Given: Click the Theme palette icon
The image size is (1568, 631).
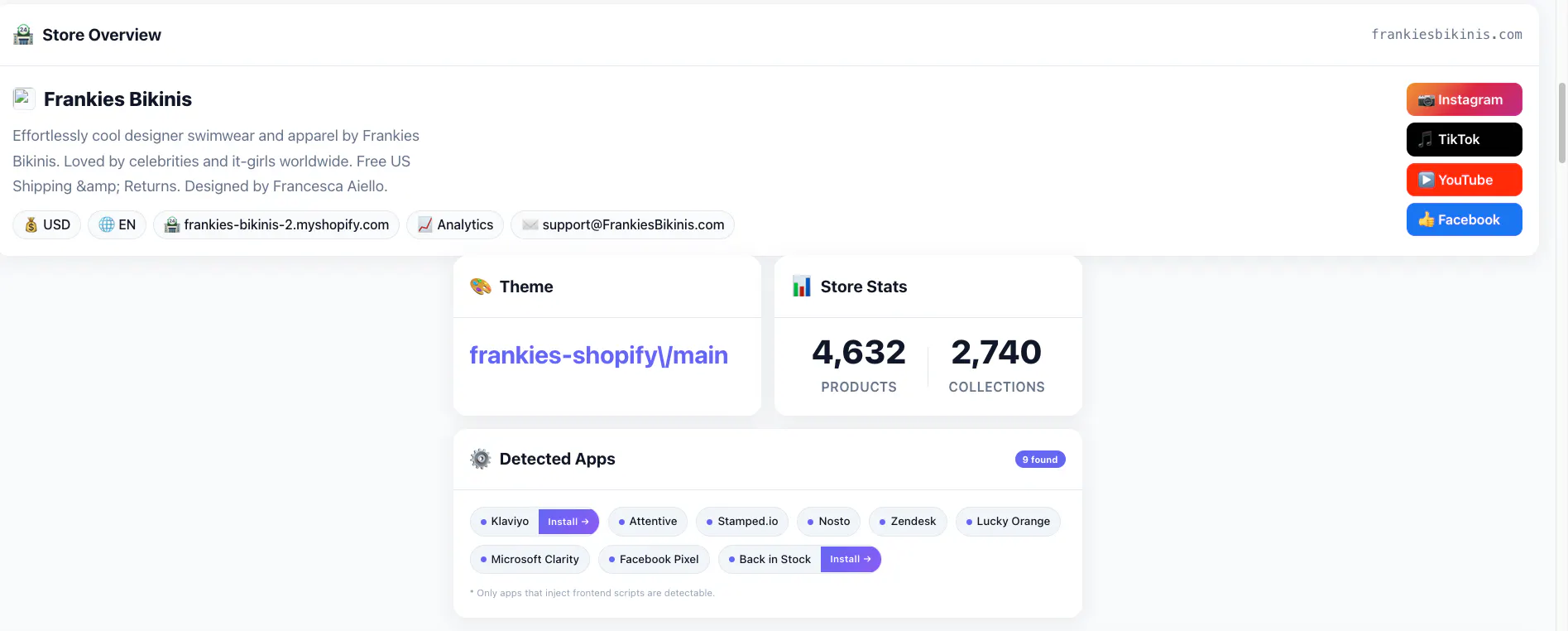Looking at the screenshot, I should [481, 287].
